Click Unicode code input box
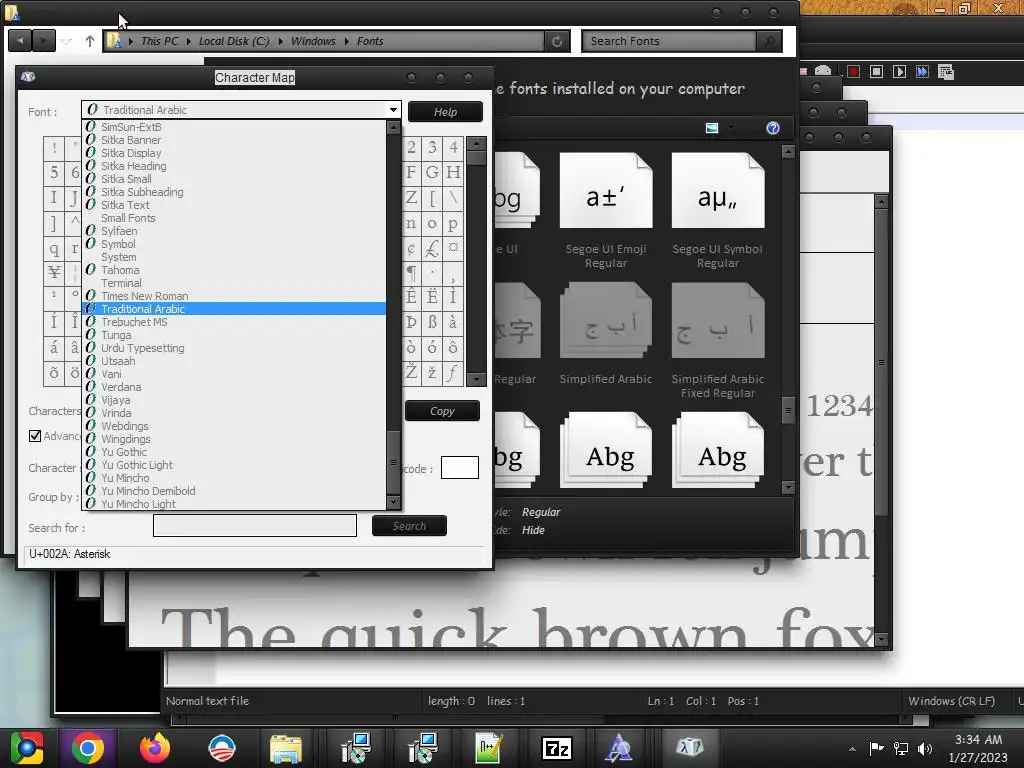 point(460,468)
